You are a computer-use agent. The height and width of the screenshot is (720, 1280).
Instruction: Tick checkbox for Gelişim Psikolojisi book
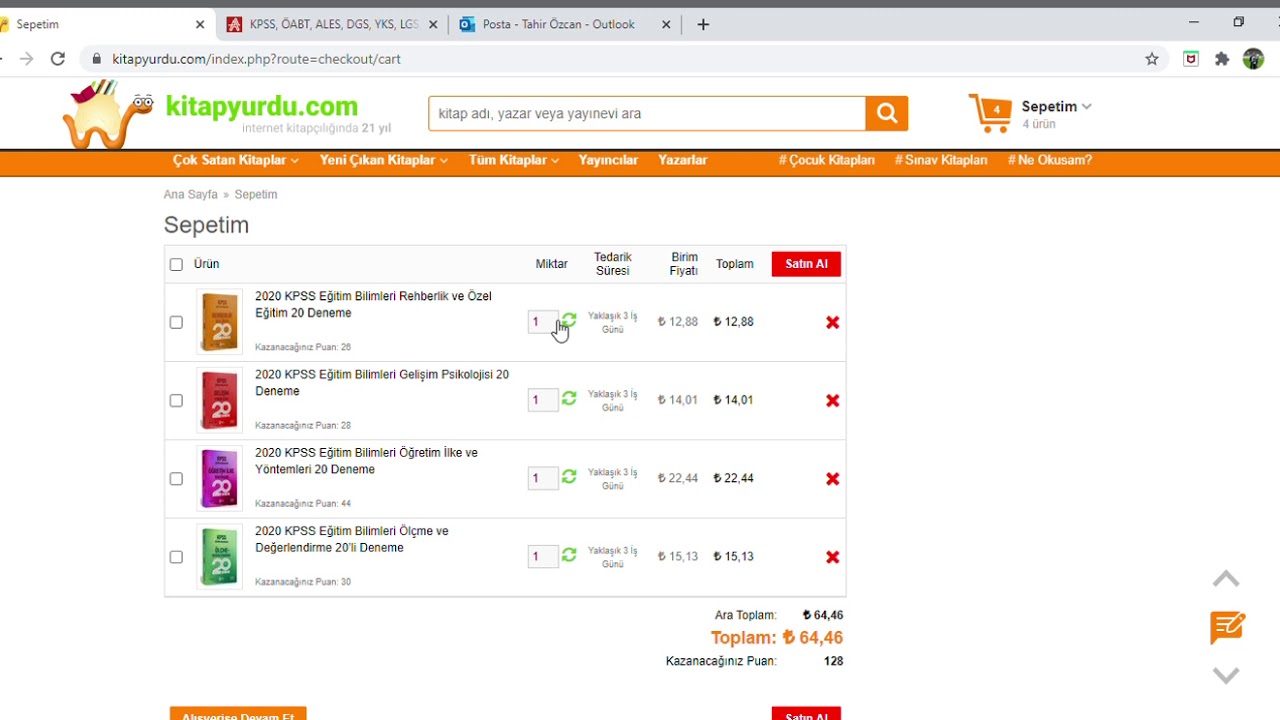(x=176, y=400)
